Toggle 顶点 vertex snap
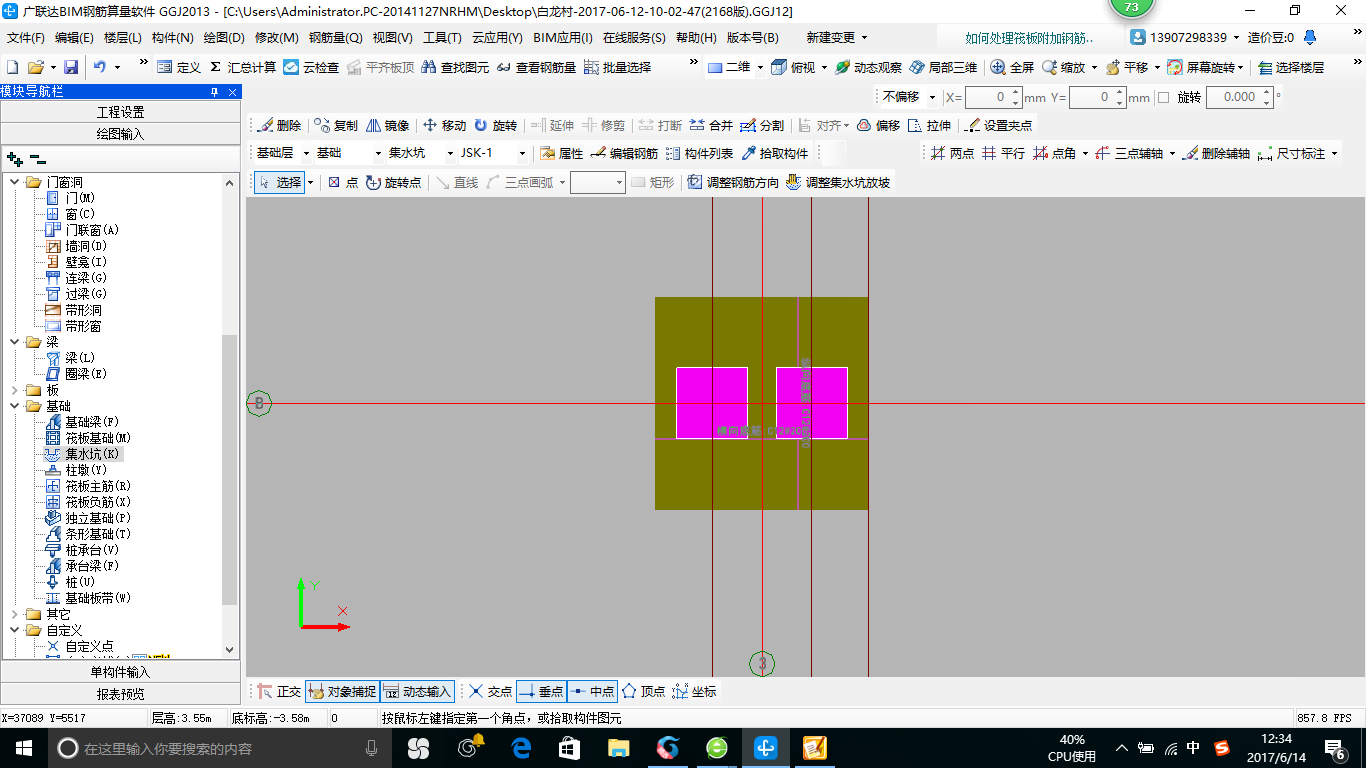The width and height of the screenshot is (1366, 768). [644, 691]
